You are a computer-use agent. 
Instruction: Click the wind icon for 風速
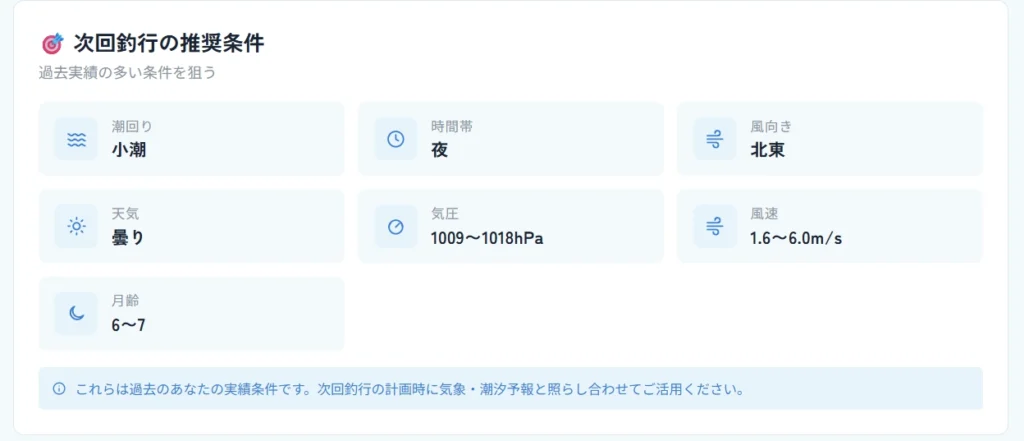pos(714,226)
